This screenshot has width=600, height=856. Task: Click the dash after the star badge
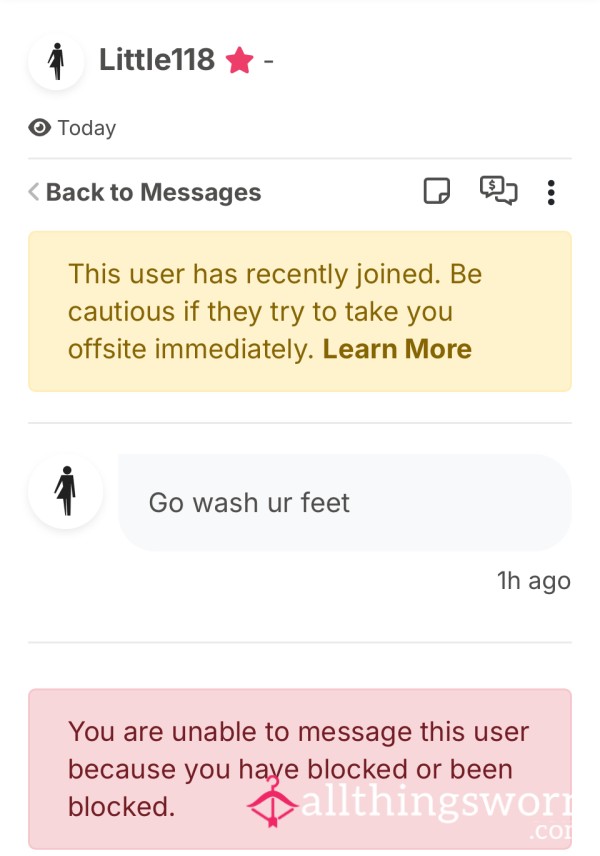click(x=268, y=61)
